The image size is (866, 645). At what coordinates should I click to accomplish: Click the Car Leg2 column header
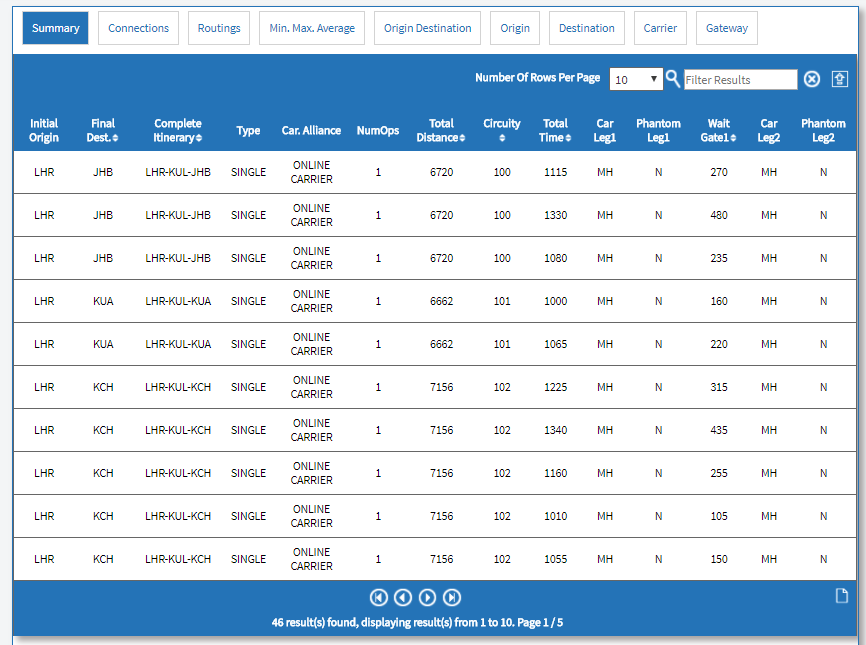tap(768, 130)
